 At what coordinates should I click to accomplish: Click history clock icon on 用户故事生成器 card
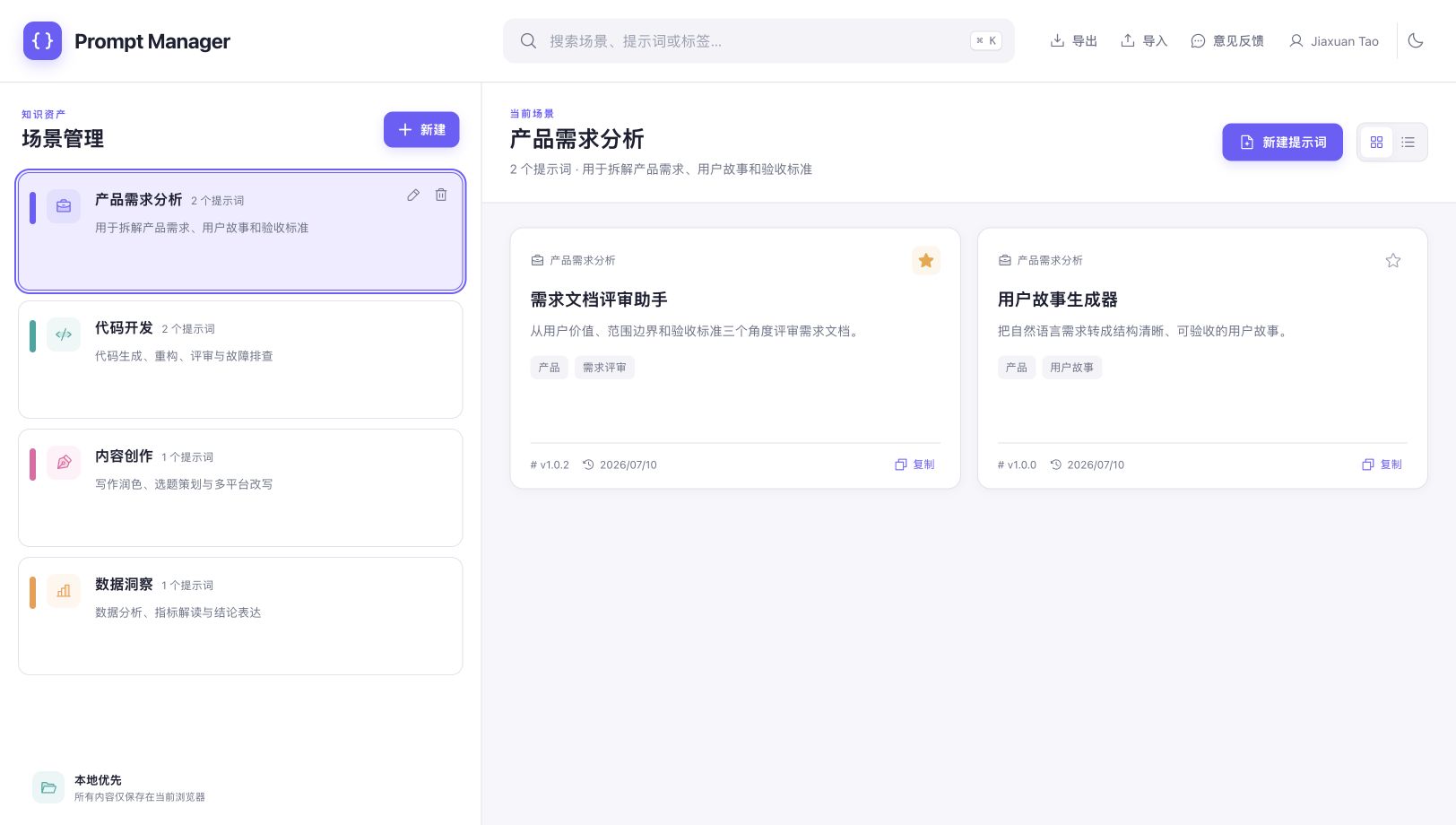[1055, 465]
